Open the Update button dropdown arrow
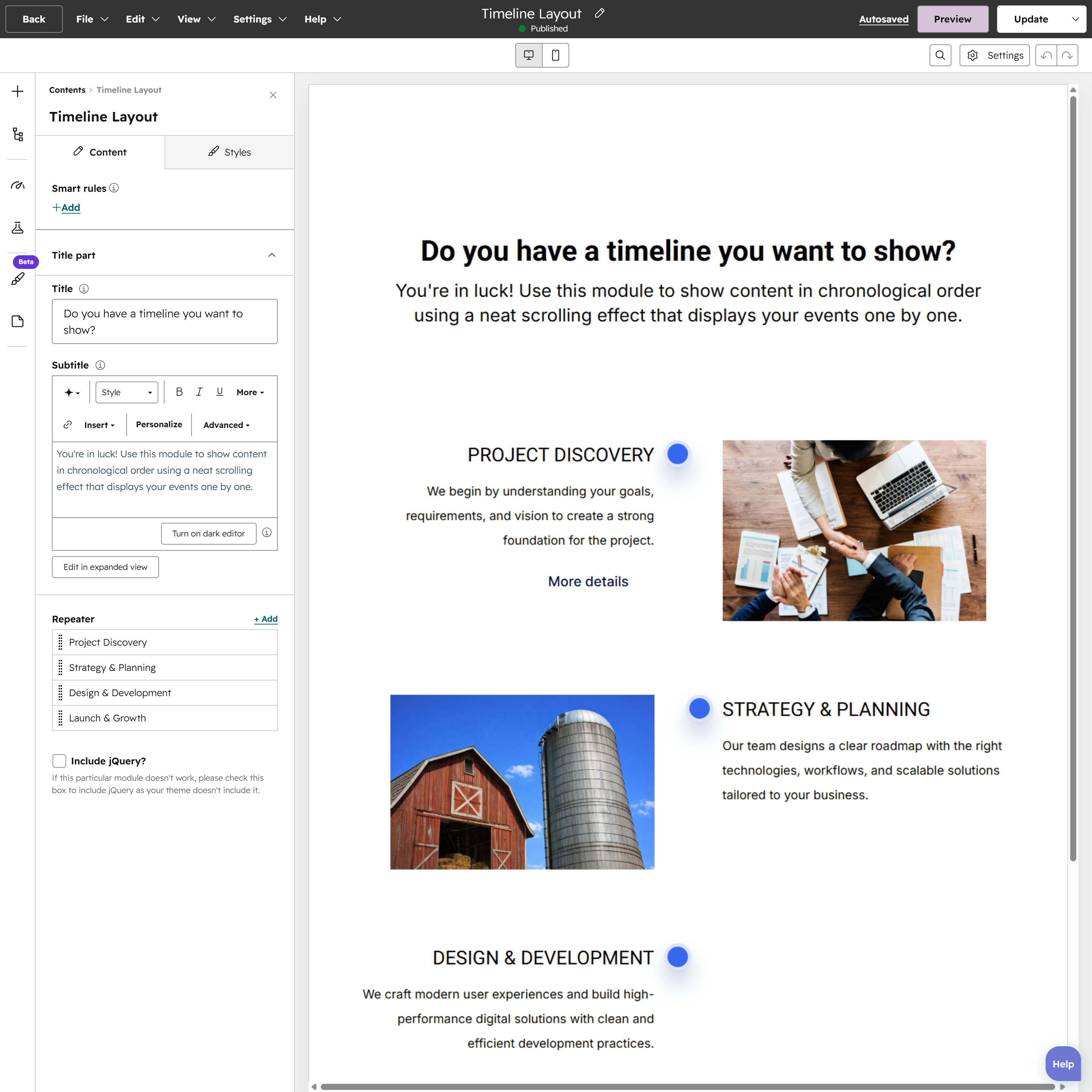 point(1075,19)
